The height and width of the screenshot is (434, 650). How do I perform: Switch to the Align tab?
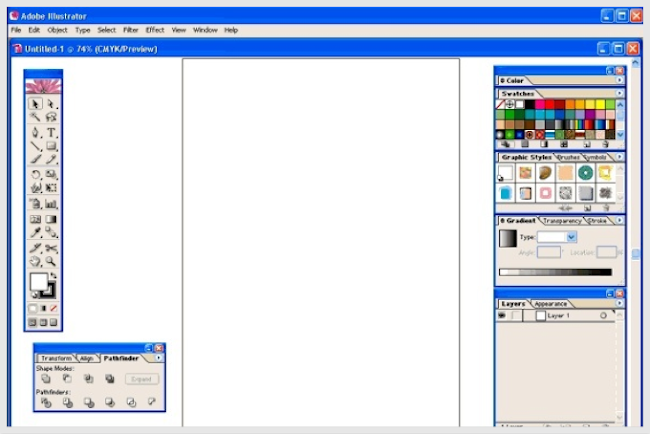[86, 358]
